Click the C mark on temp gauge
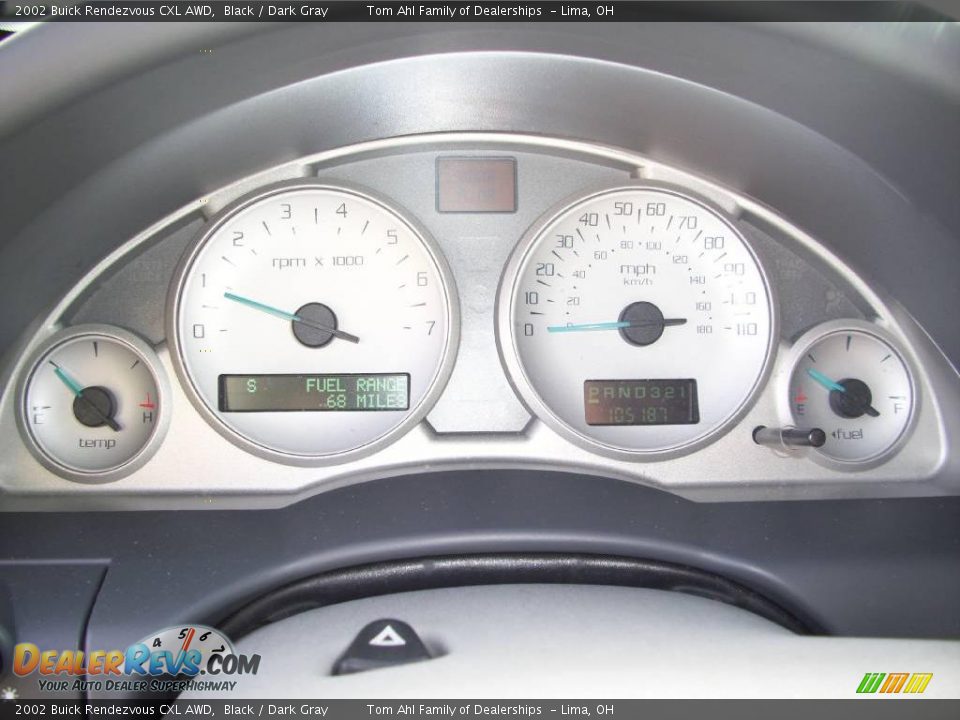960x720 pixels. [x=39, y=419]
